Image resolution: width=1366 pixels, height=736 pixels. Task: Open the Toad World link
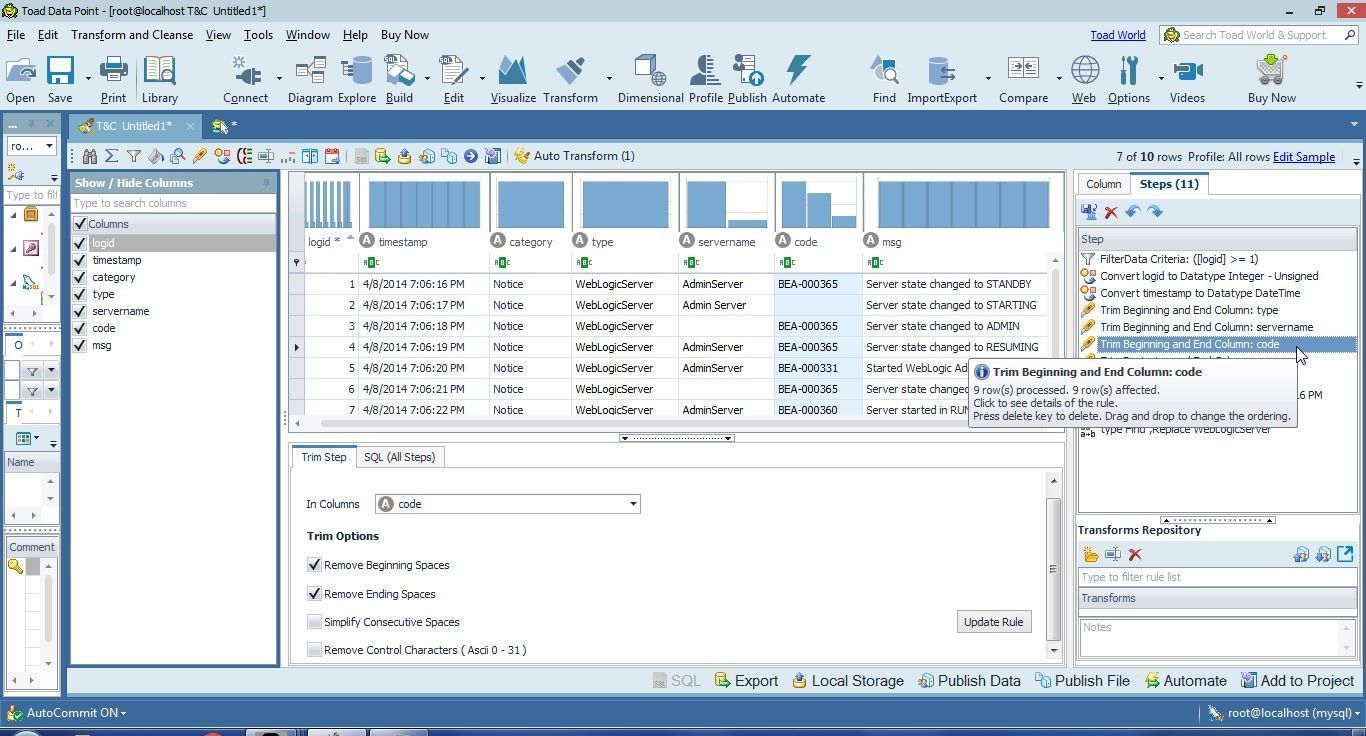tap(1118, 35)
